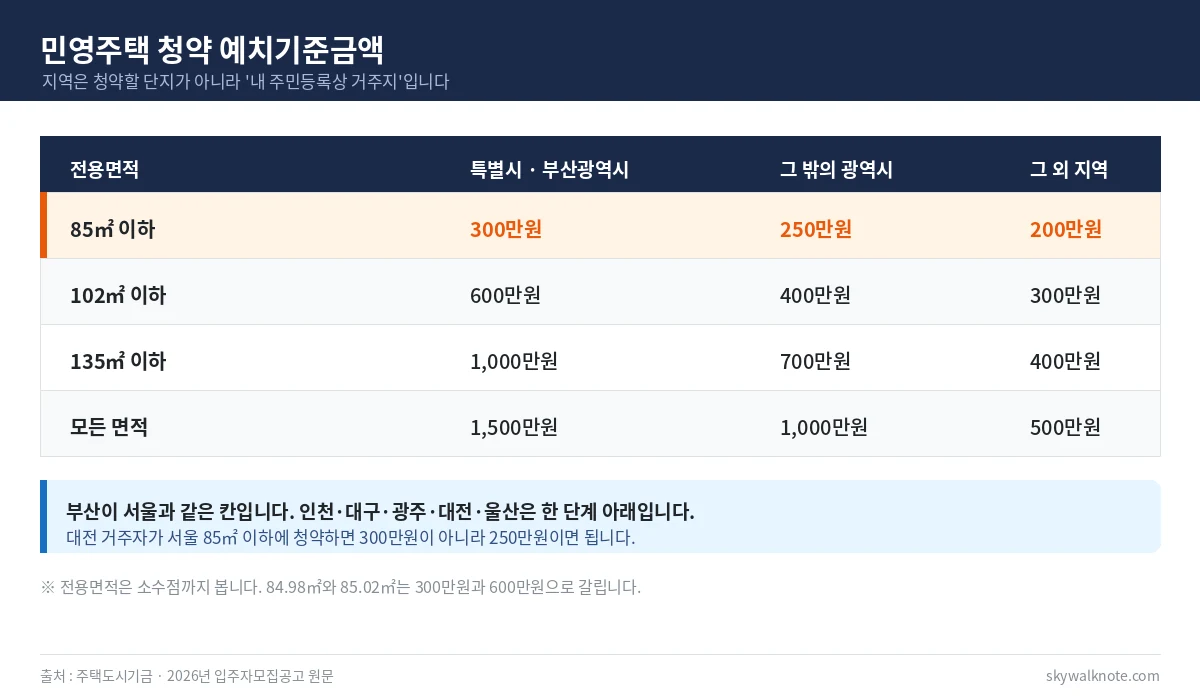
Task: Click the footnote '※ 전용면적은 소수점까지 봅니다'
Action: click(341, 587)
